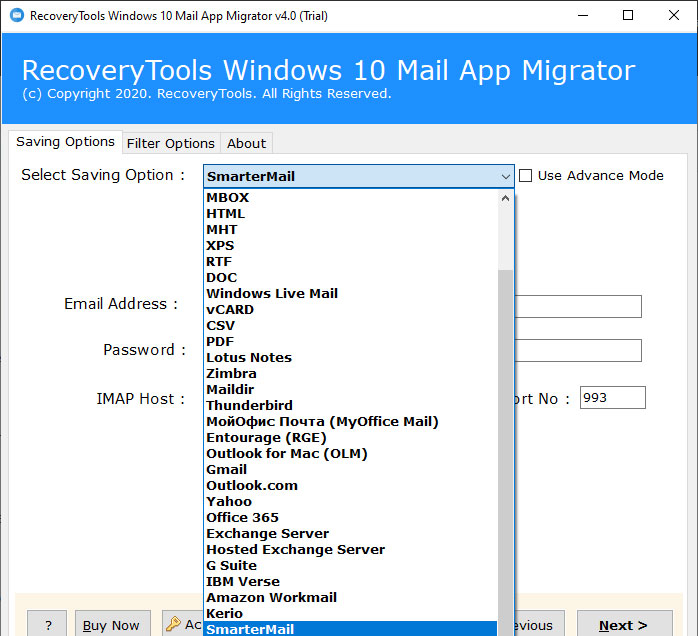698x636 pixels.
Task: Select MyOffice Mail option
Action: coord(351,421)
